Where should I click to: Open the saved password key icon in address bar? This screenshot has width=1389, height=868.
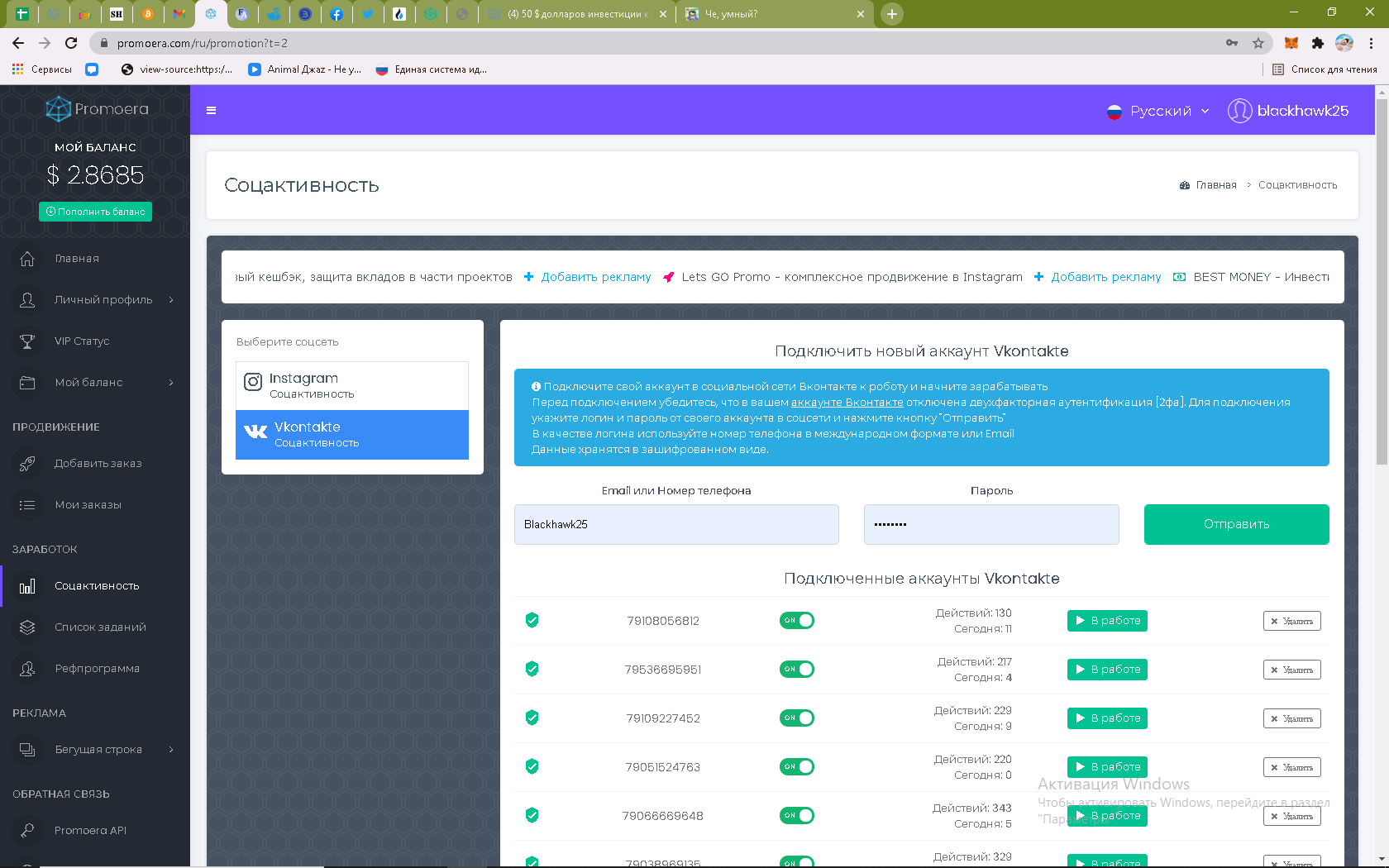click(x=1232, y=43)
